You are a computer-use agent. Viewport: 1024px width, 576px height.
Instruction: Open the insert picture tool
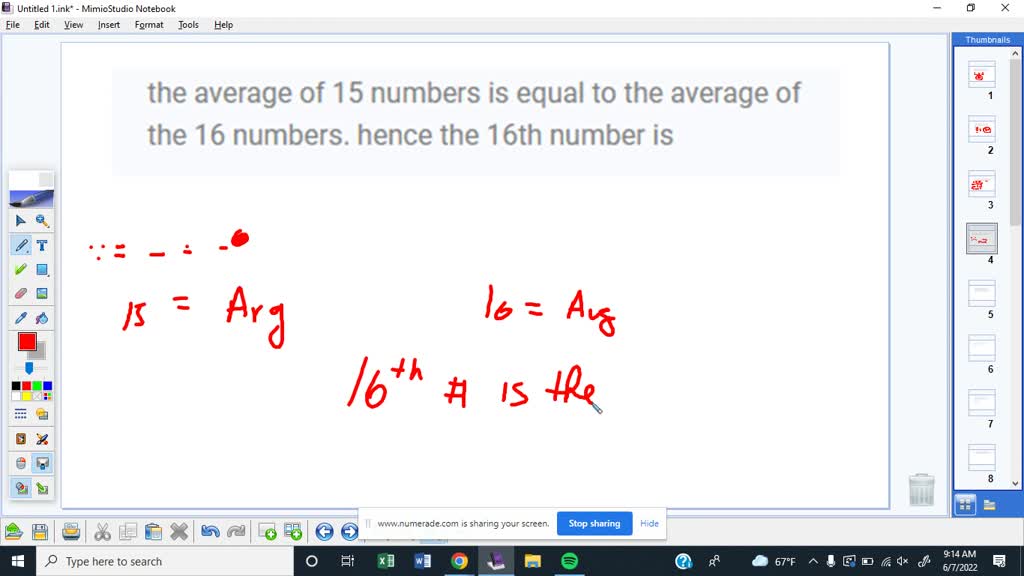tap(41, 293)
